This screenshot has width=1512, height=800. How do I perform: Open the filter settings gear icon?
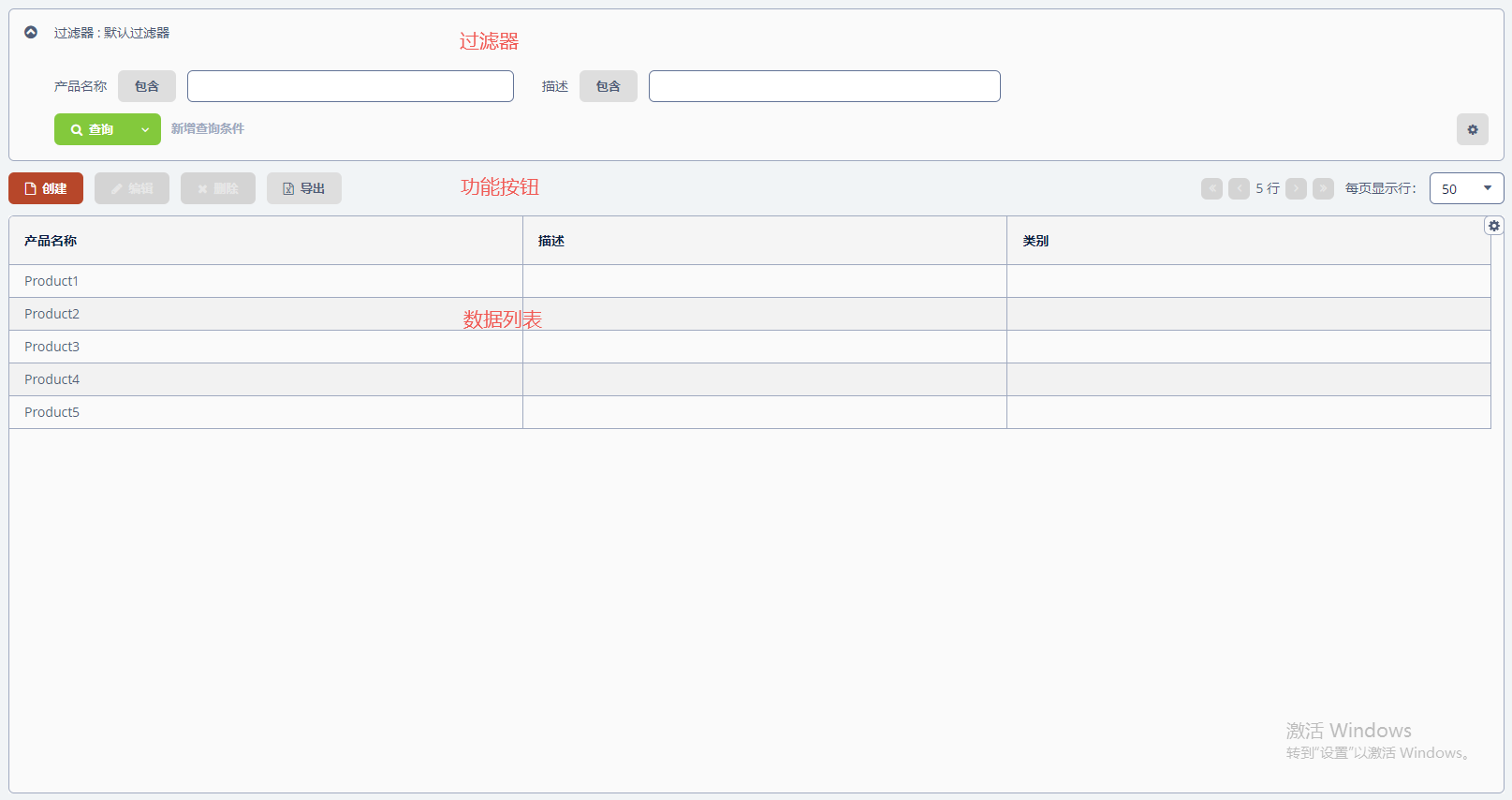[1472, 129]
